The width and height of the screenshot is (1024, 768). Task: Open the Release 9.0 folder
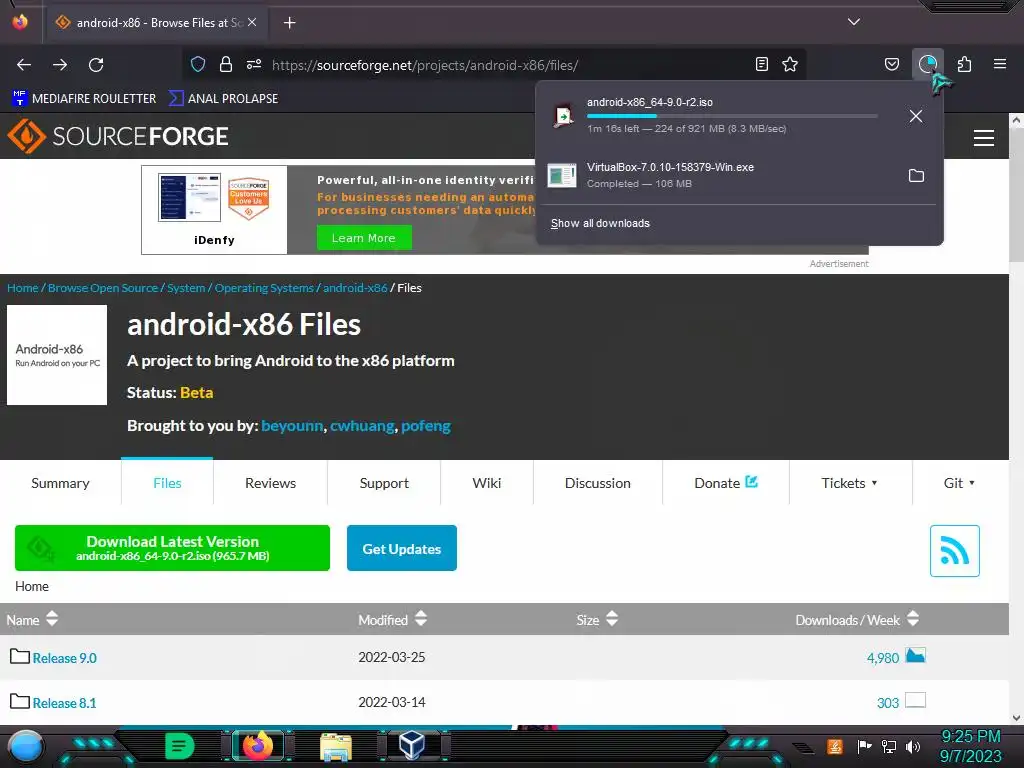tap(65, 658)
